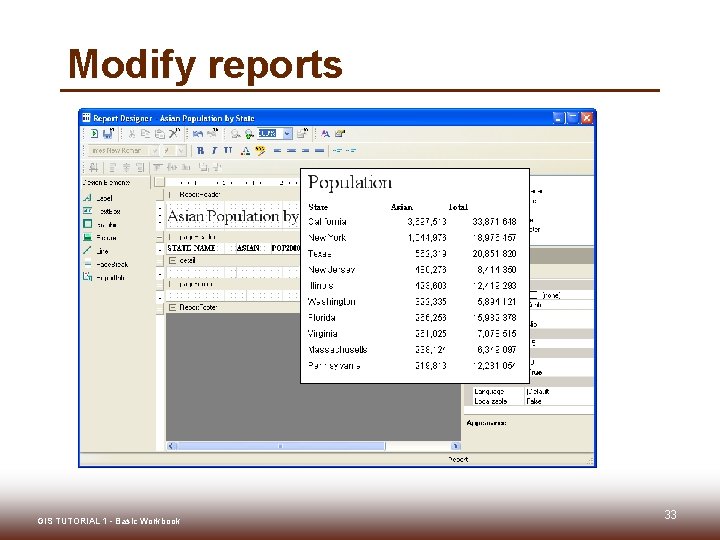
Task: Justify text alignment
Action: [319, 151]
